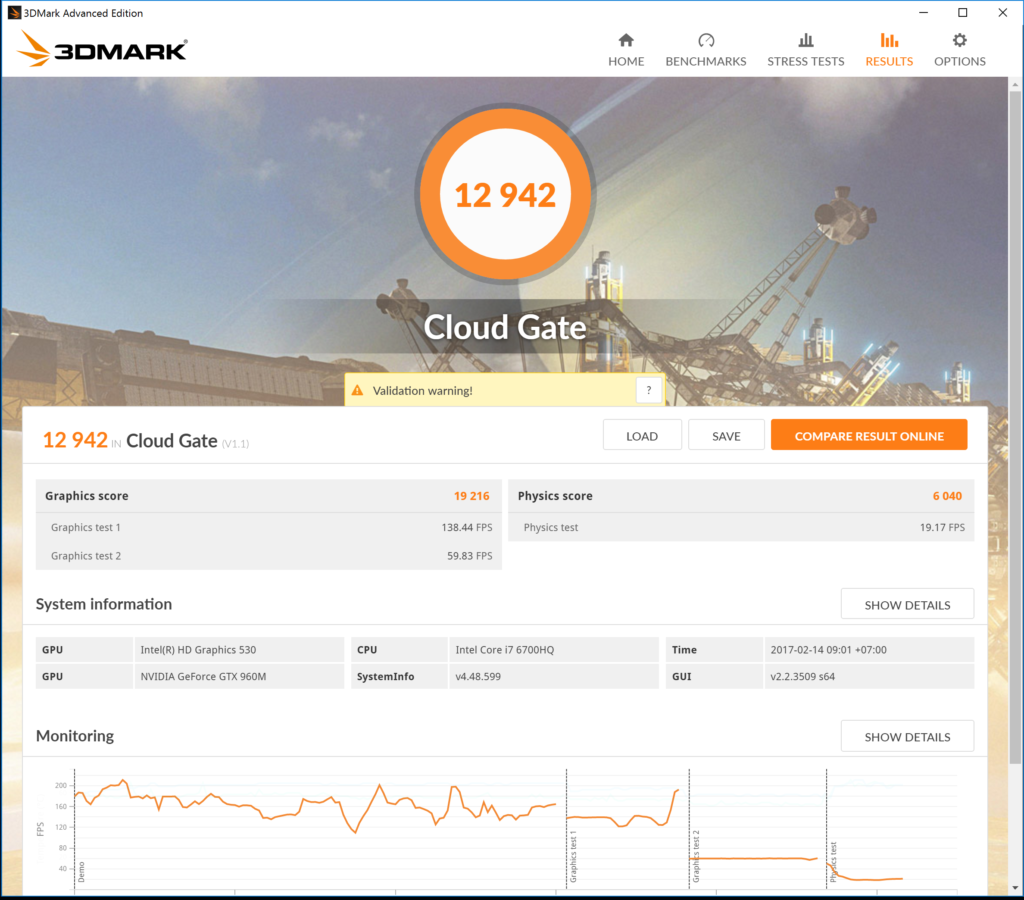Image resolution: width=1024 pixels, height=900 pixels.
Task: Expand System information with Show Details
Action: (906, 605)
